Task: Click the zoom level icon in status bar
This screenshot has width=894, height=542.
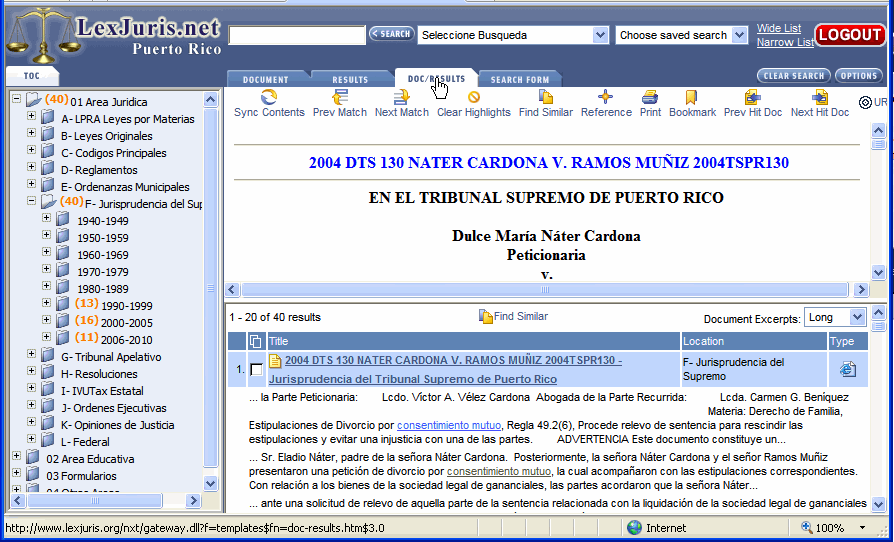Action: [807, 528]
